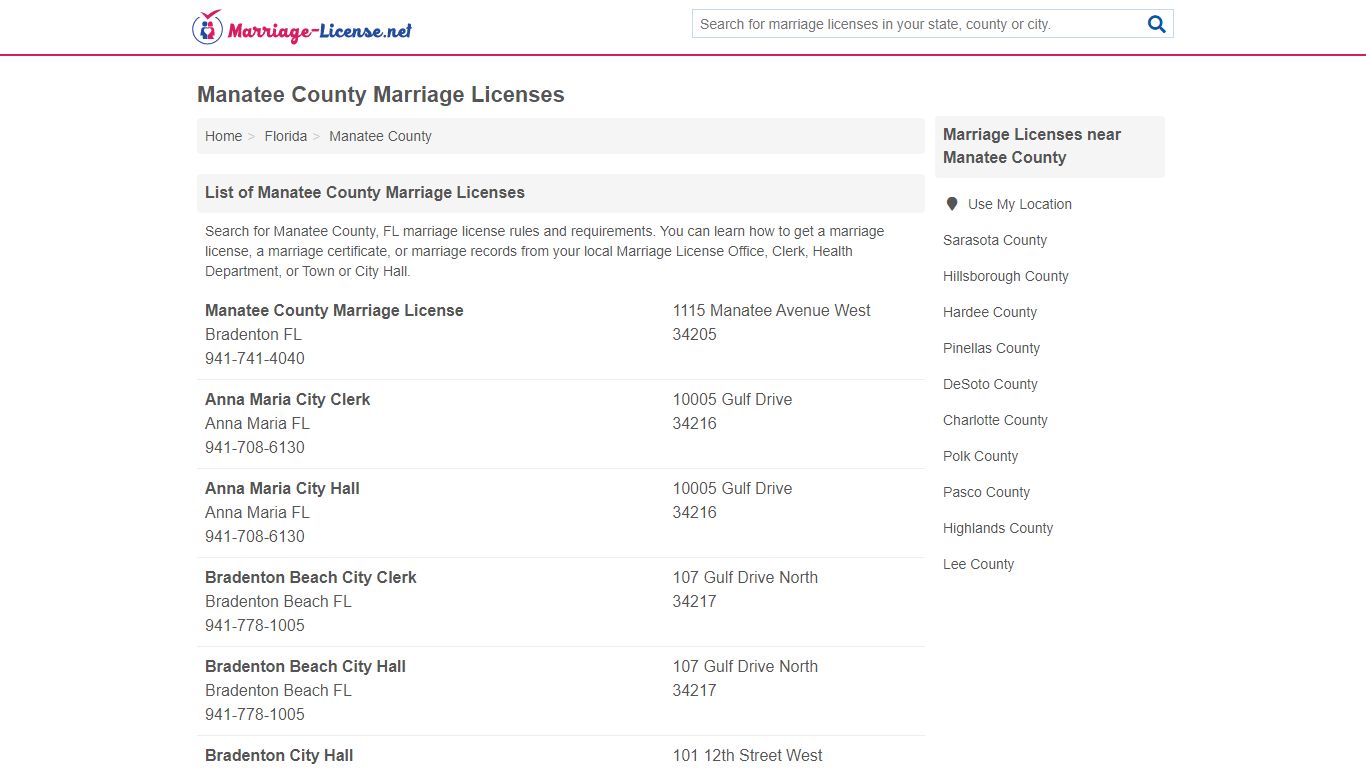This screenshot has width=1366, height=768.
Task: Open Manatee County breadcrumb link
Action: tap(380, 136)
